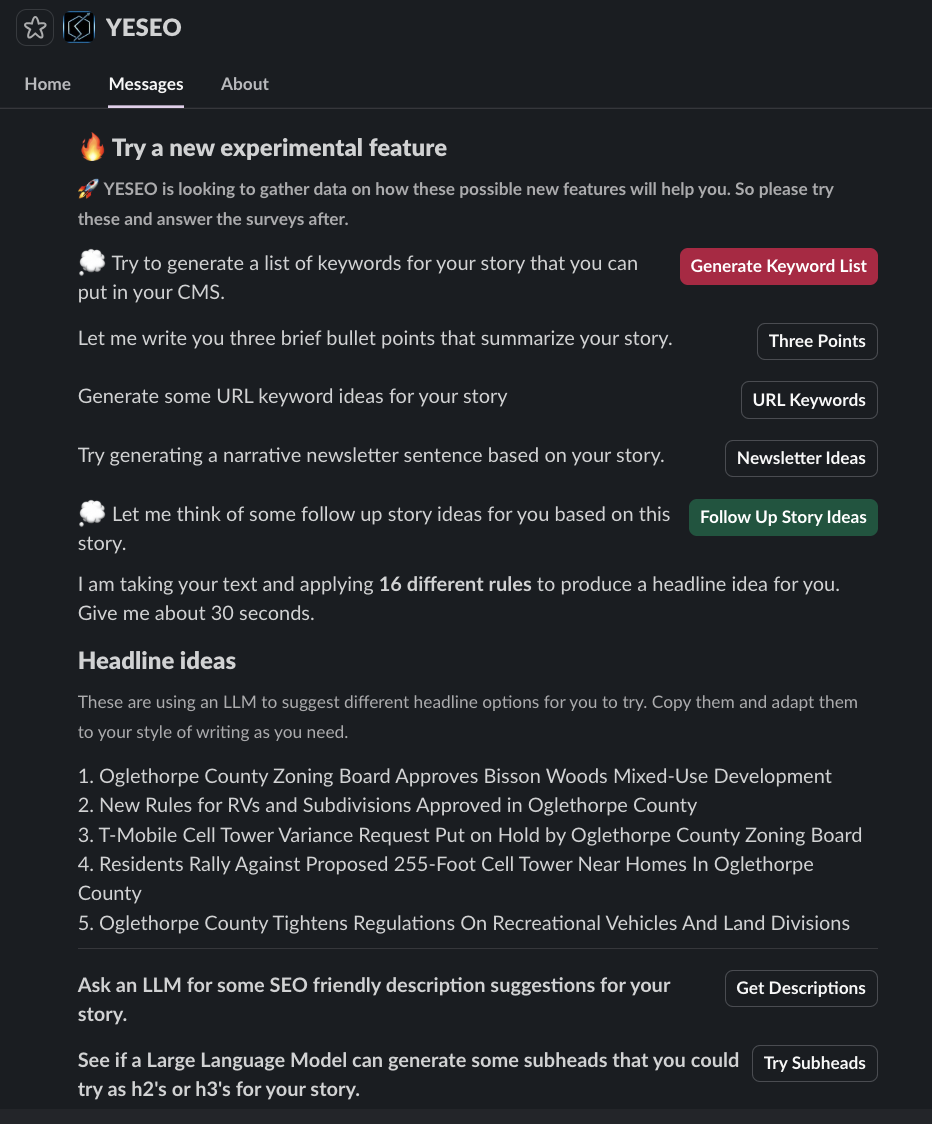Click the thought bubble emoji beside follow up text
The image size is (932, 1124).
tap(92, 514)
